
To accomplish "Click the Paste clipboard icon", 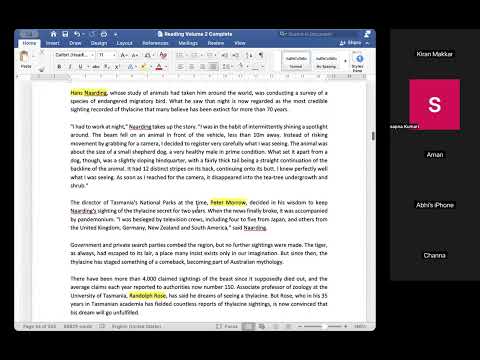I will pyautogui.click(x=24, y=57).
